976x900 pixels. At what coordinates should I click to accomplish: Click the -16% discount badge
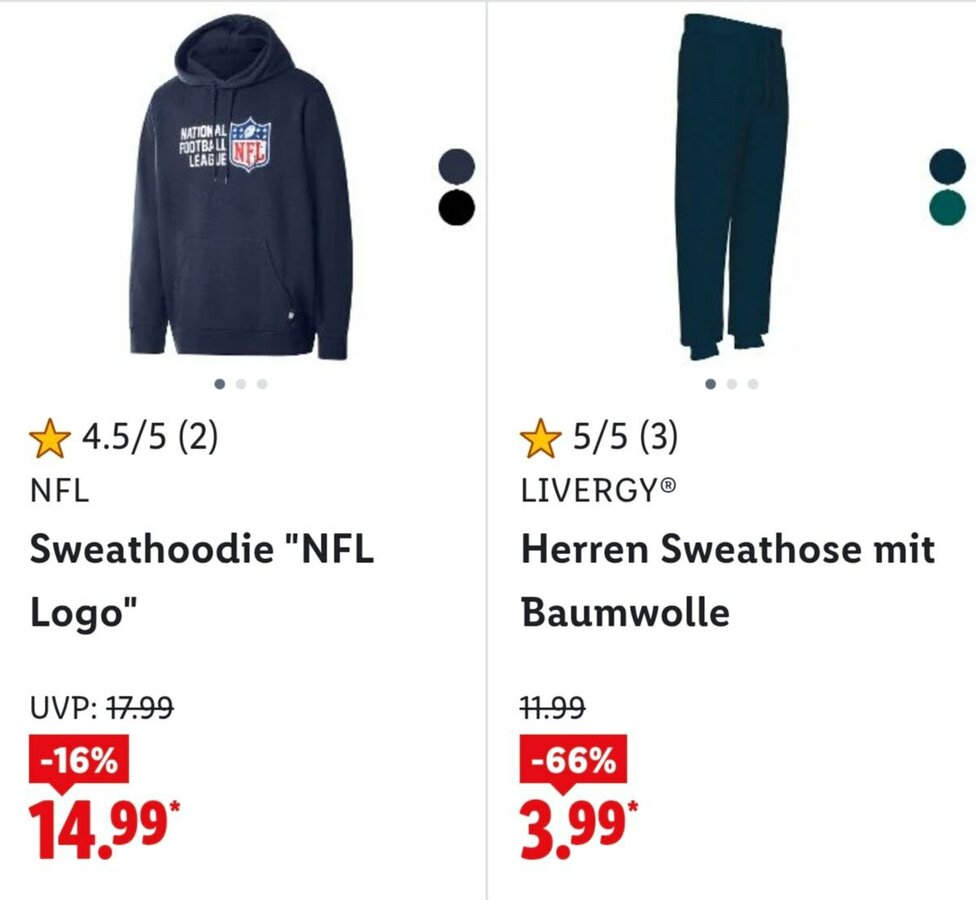click(x=80, y=763)
